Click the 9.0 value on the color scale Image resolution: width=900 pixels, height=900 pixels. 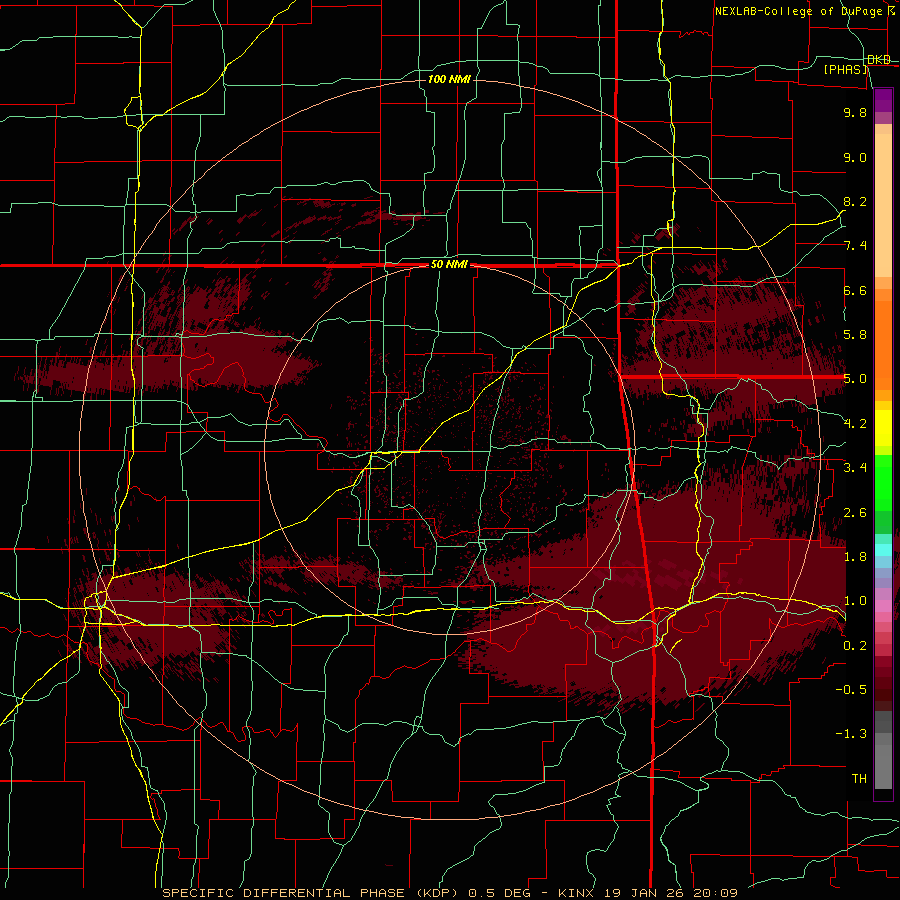855,157
